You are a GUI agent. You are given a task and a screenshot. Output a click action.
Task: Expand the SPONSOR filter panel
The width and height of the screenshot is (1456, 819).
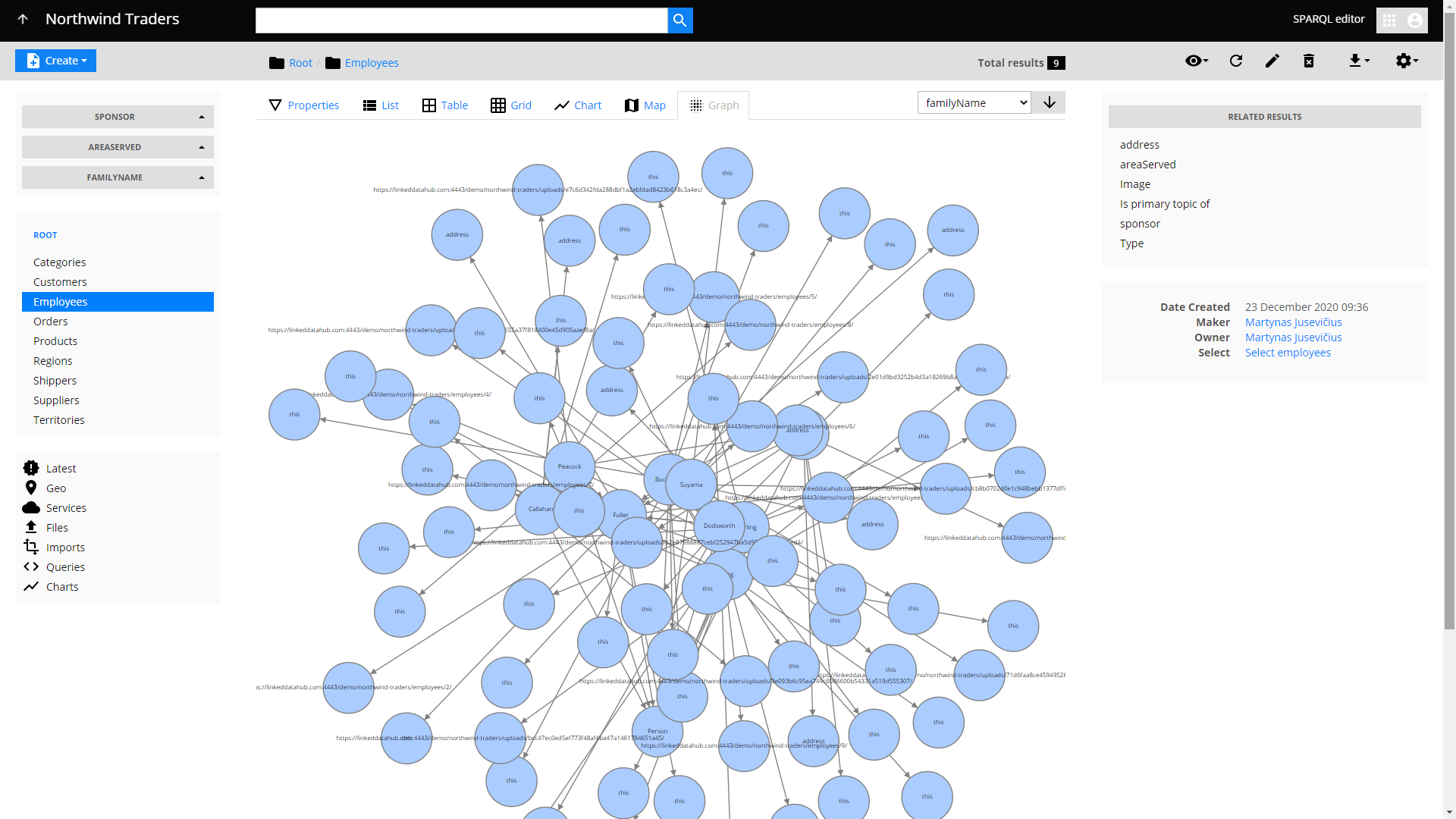pyautogui.click(x=118, y=117)
